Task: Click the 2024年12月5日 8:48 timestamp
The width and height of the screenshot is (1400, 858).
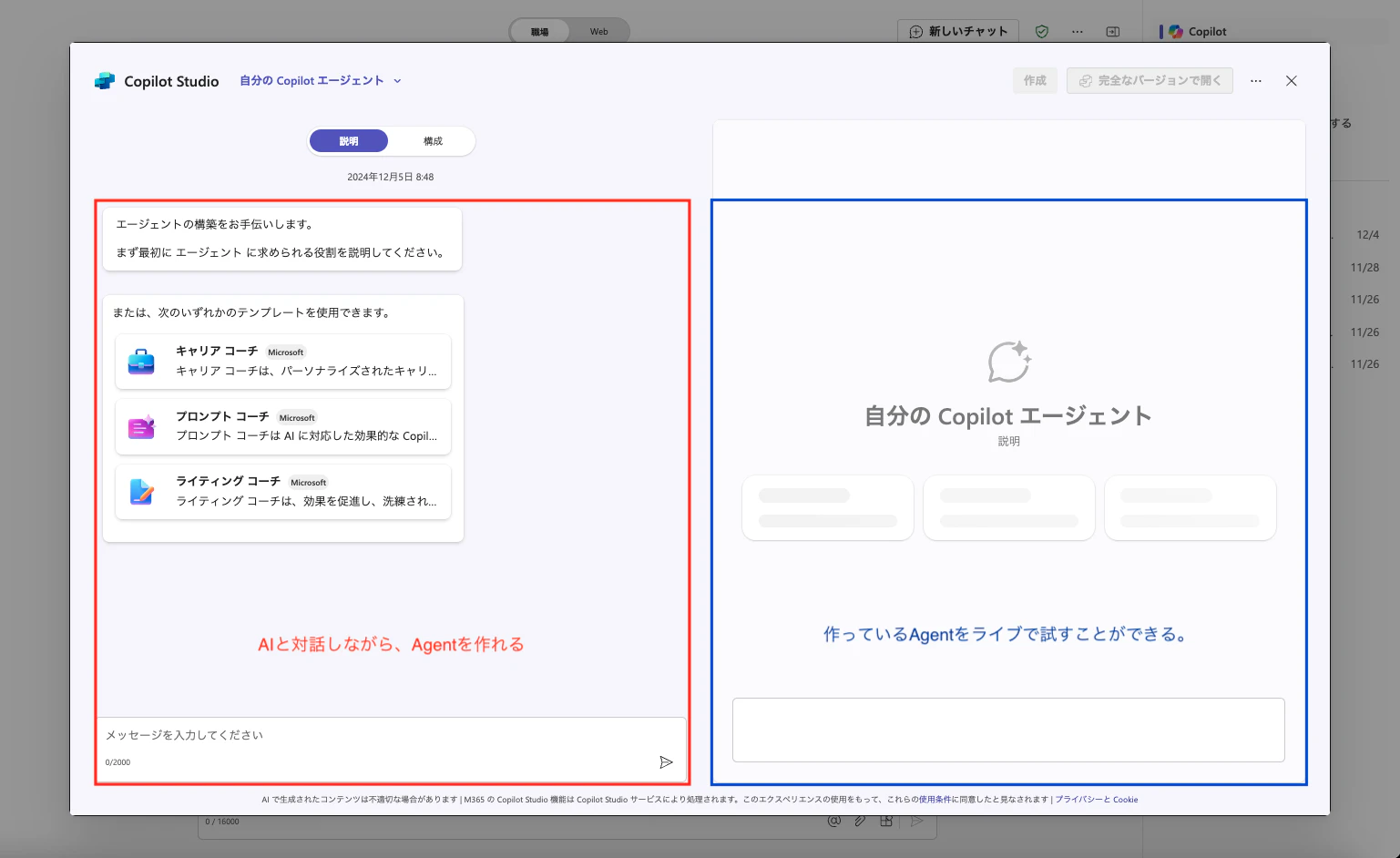Action: pyautogui.click(x=390, y=177)
